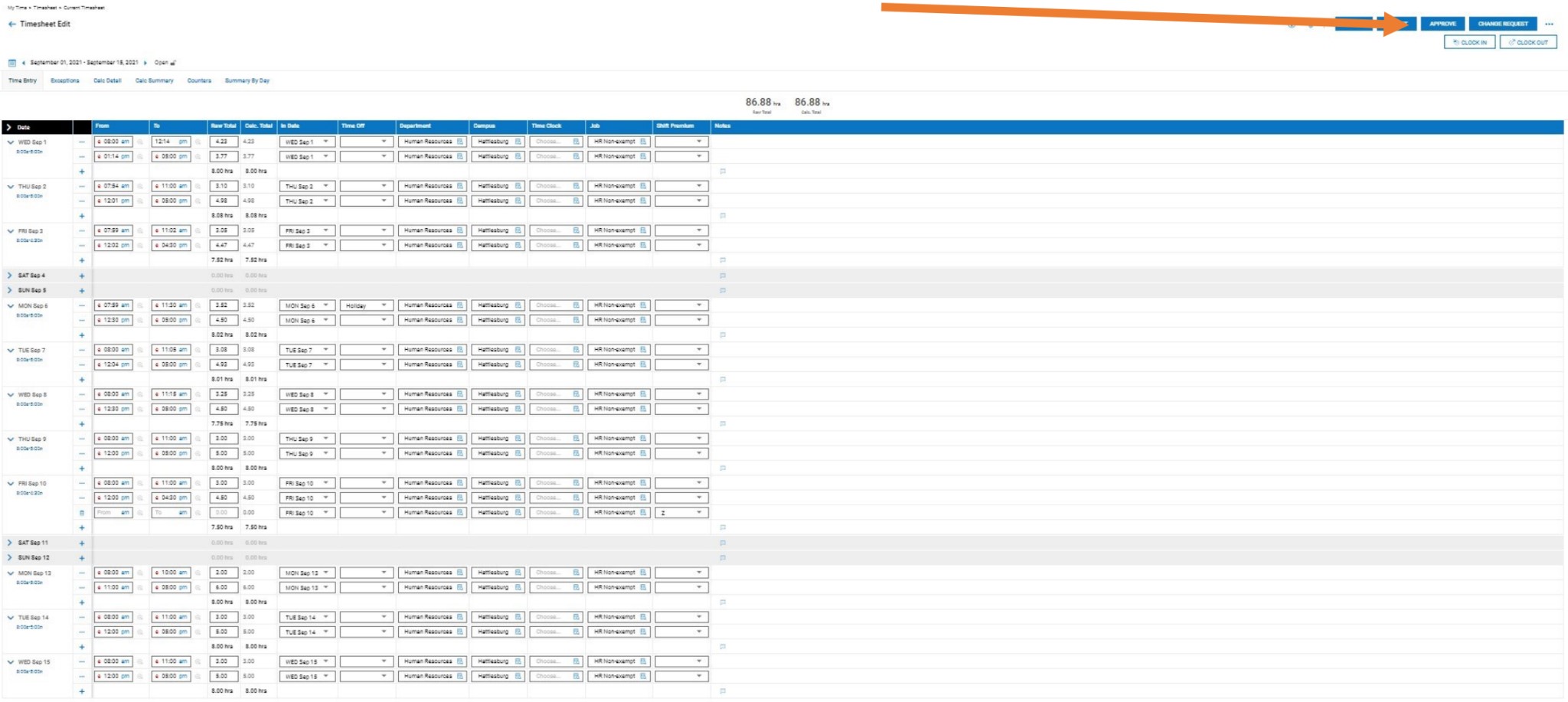Remove first WED Sep 1 time entry

point(82,142)
